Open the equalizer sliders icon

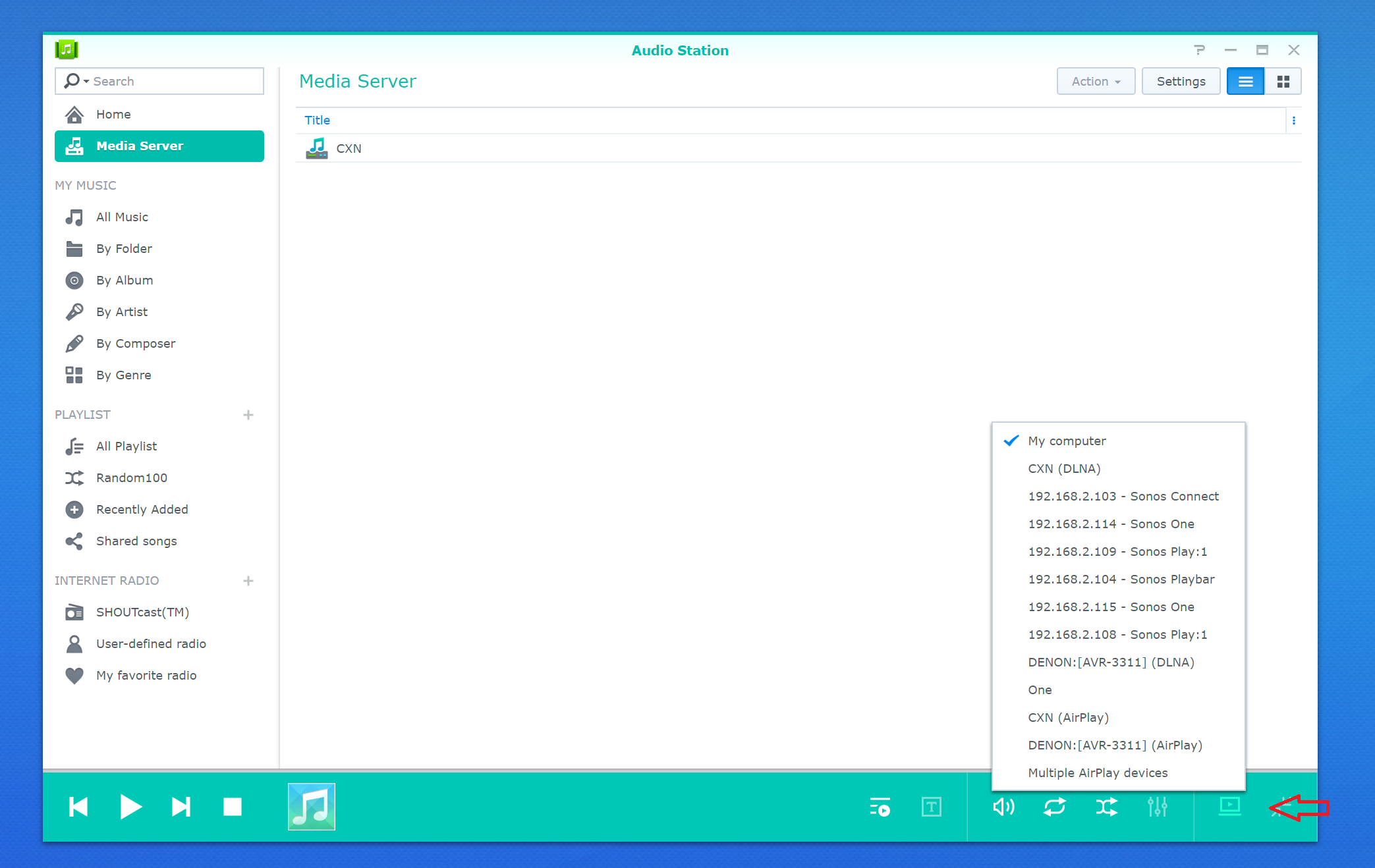click(x=1158, y=807)
